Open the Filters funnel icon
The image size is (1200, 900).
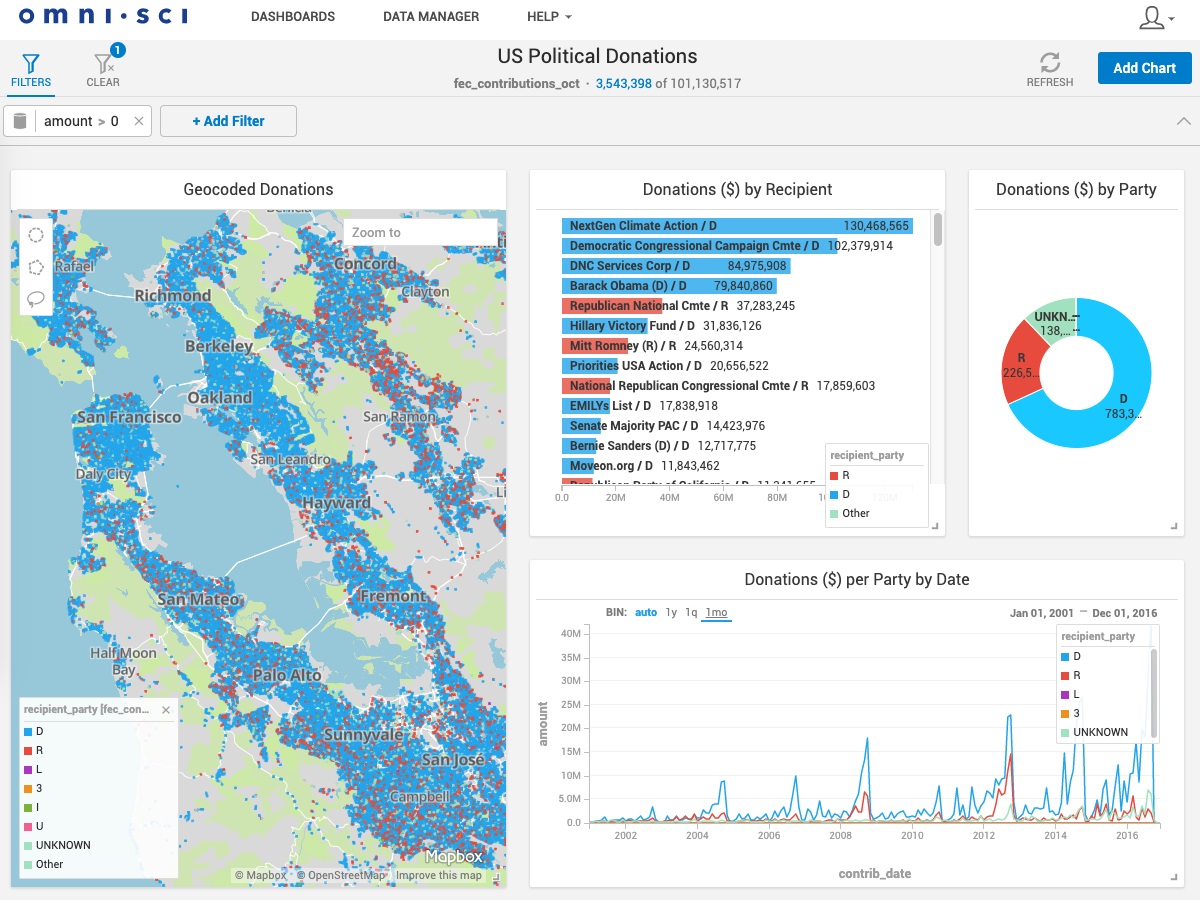tap(31, 70)
